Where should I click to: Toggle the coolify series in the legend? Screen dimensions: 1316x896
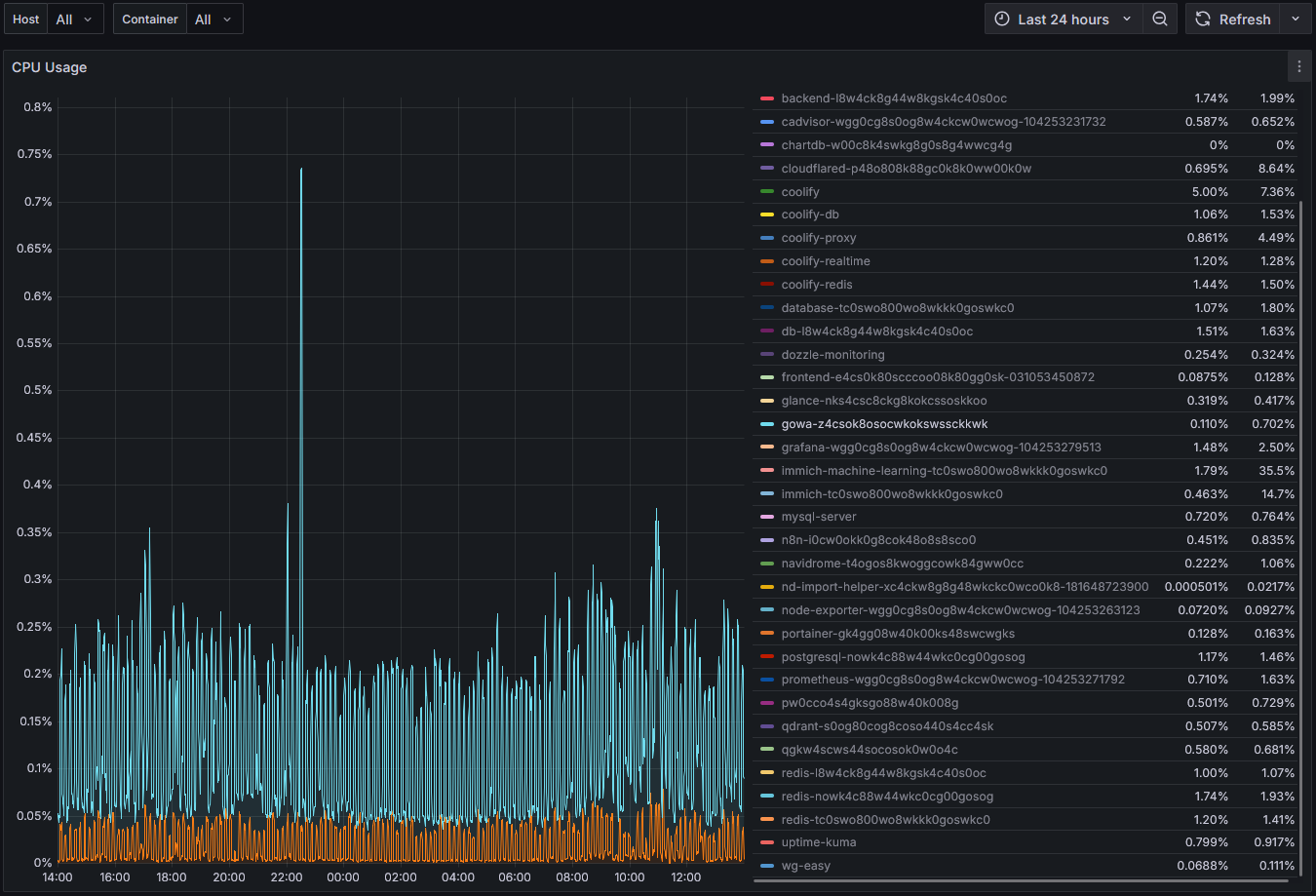point(800,191)
